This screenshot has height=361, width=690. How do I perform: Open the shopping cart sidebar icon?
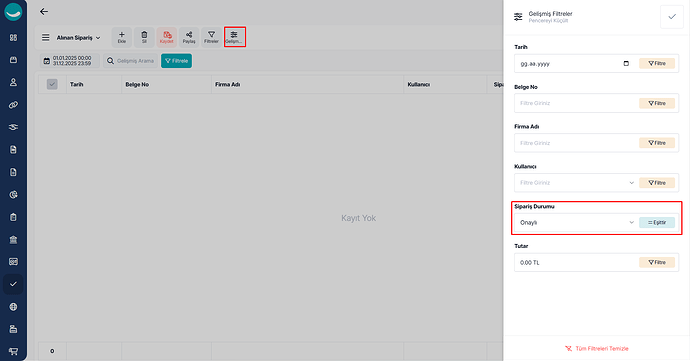coord(13,351)
